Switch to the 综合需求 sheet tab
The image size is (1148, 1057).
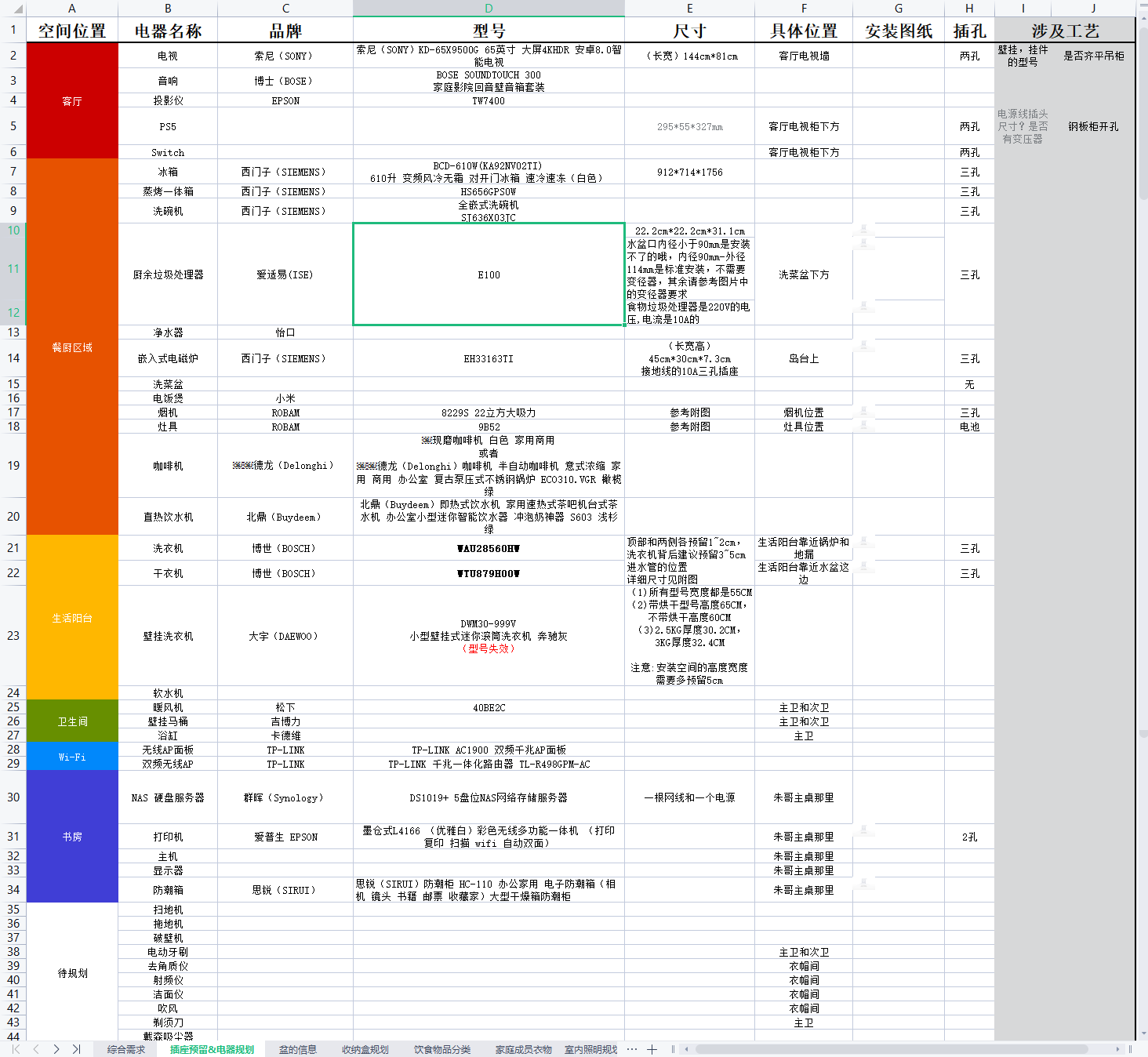126,1049
